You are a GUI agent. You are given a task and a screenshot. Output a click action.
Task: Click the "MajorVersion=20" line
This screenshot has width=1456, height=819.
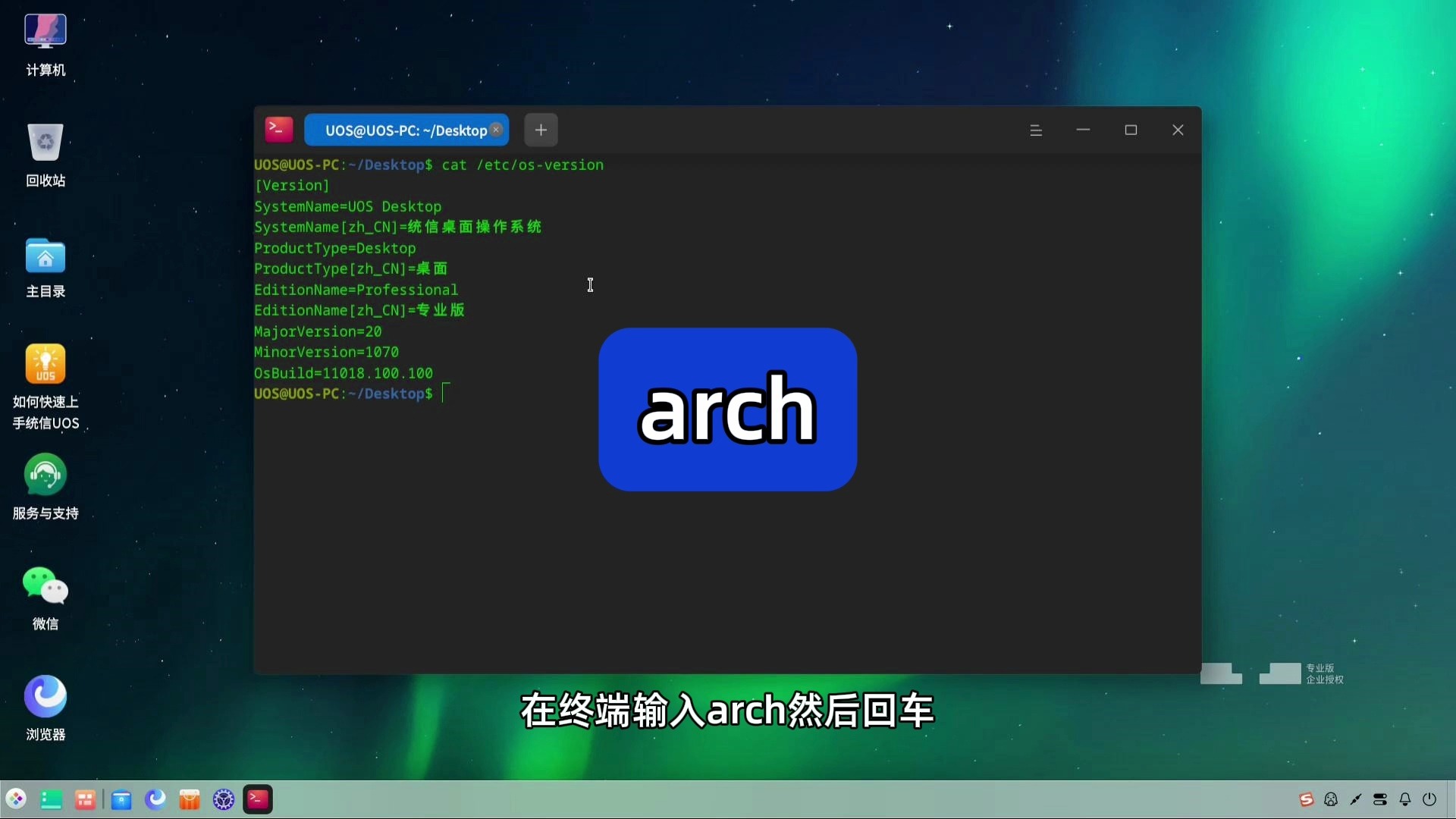tap(318, 331)
